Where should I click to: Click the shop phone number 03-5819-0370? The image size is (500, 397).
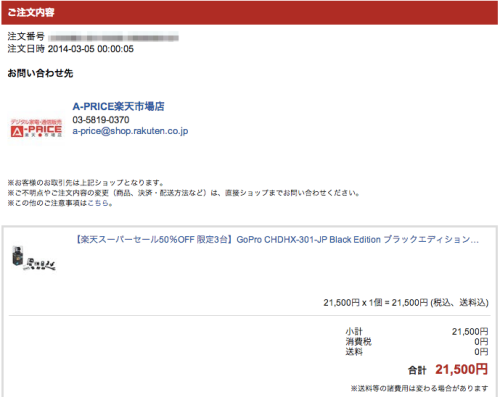[x=101, y=120]
